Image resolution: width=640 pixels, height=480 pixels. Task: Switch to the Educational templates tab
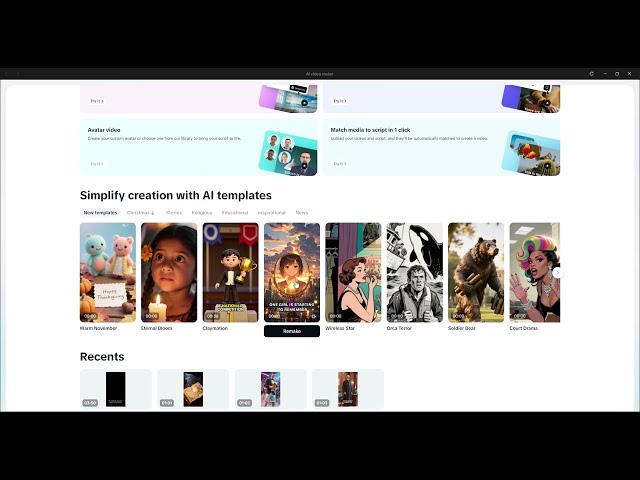tap(235, 213)
